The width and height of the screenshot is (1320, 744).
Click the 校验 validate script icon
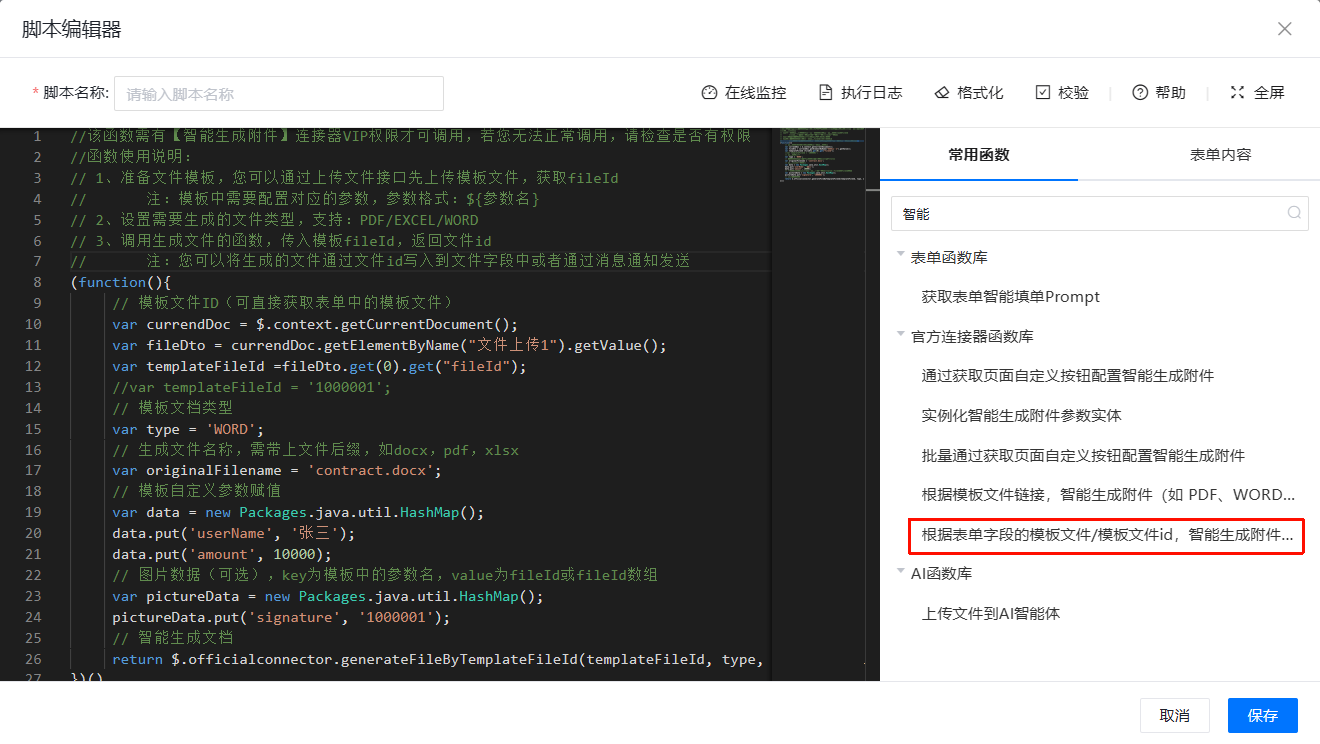(1043, 93)
